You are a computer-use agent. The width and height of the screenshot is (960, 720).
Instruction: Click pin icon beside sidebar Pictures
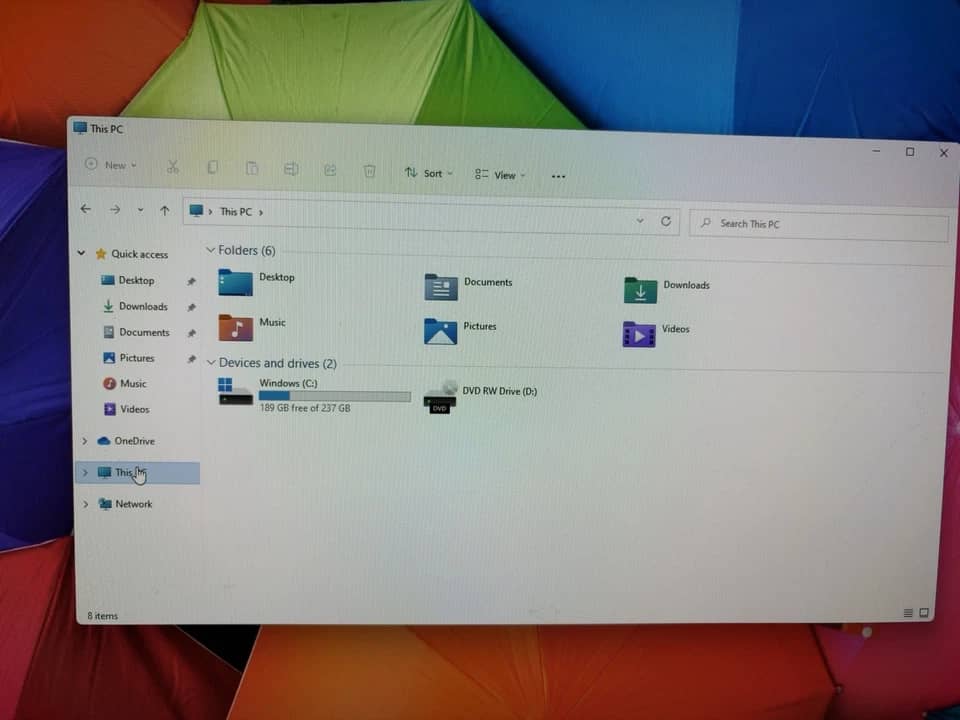click(x=191, y=359)
